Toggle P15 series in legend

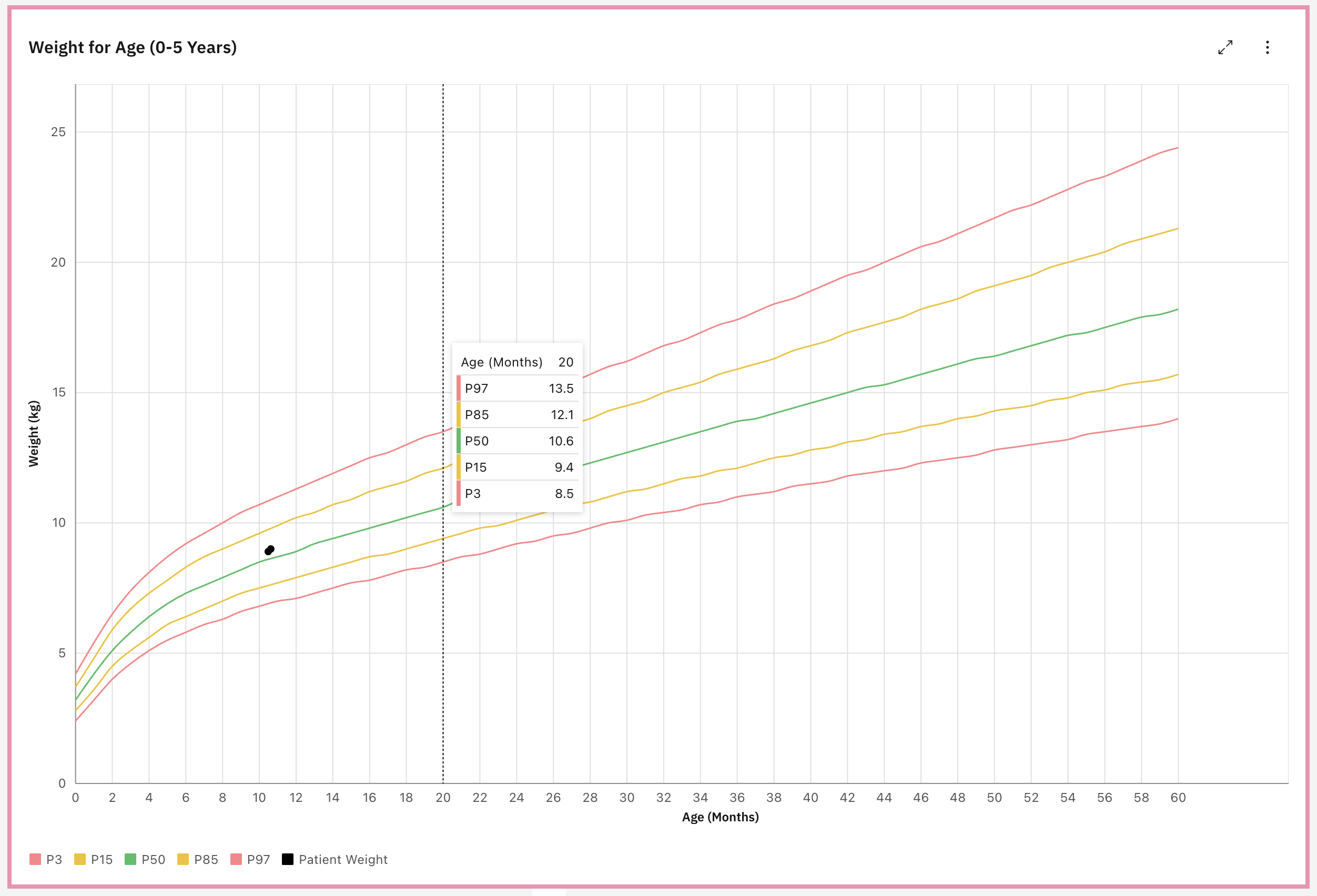[102, 859]
